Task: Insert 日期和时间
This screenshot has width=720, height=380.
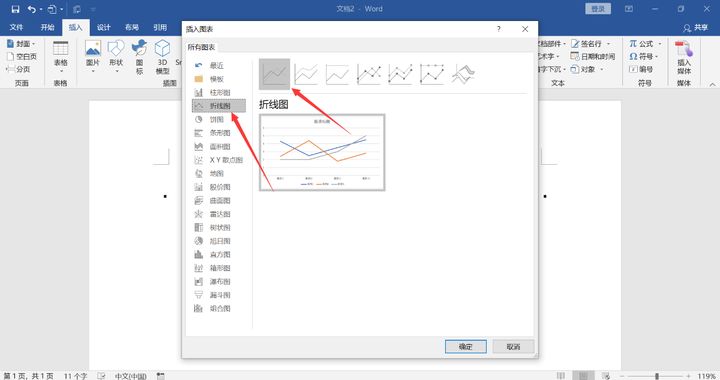Action: click(x=593, y=56)
